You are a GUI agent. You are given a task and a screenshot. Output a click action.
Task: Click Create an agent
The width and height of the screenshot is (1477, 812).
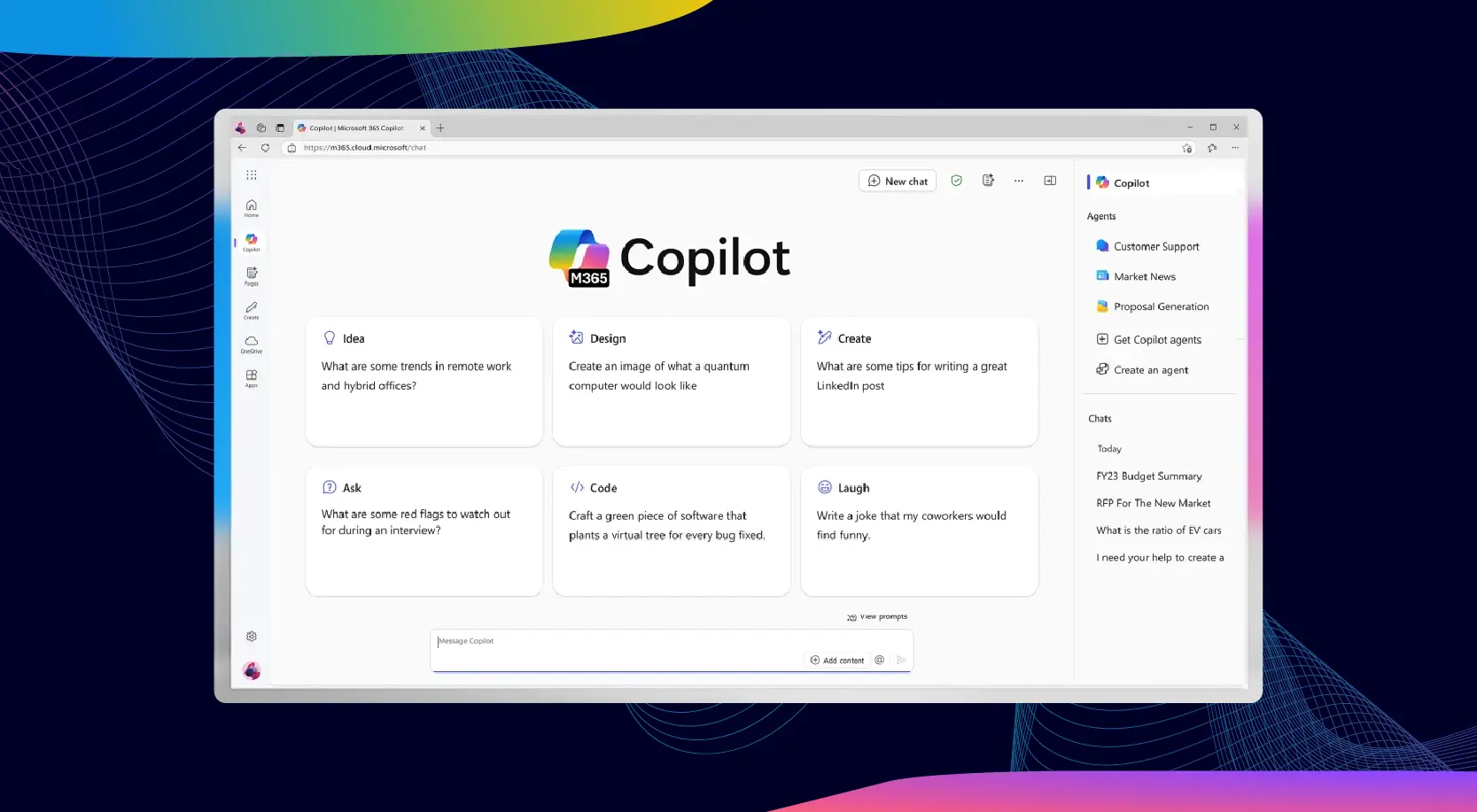[1150, 370]
